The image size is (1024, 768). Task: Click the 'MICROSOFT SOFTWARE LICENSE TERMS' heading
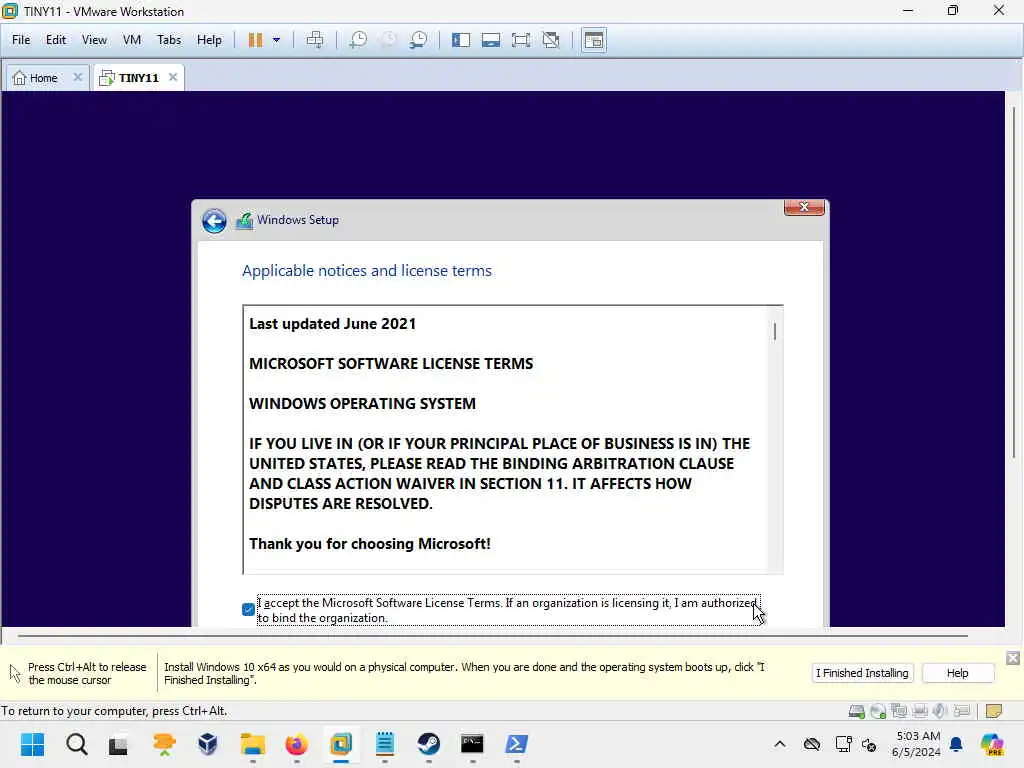(x=391, y=364)
